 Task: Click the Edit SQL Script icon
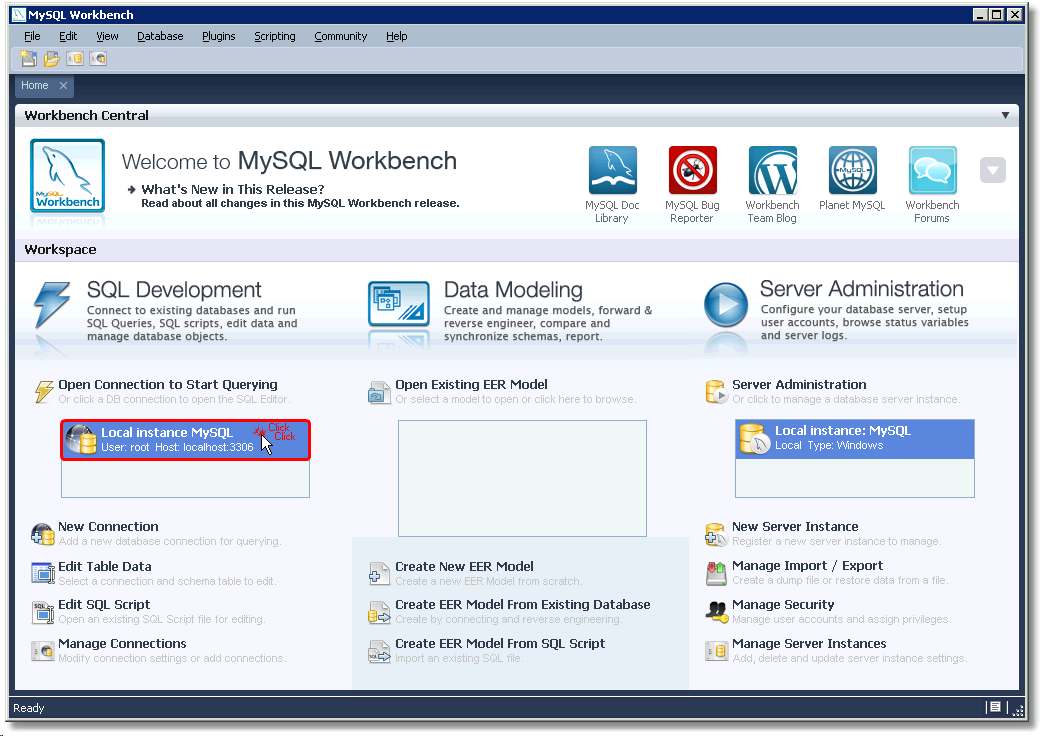coord(42,611)
